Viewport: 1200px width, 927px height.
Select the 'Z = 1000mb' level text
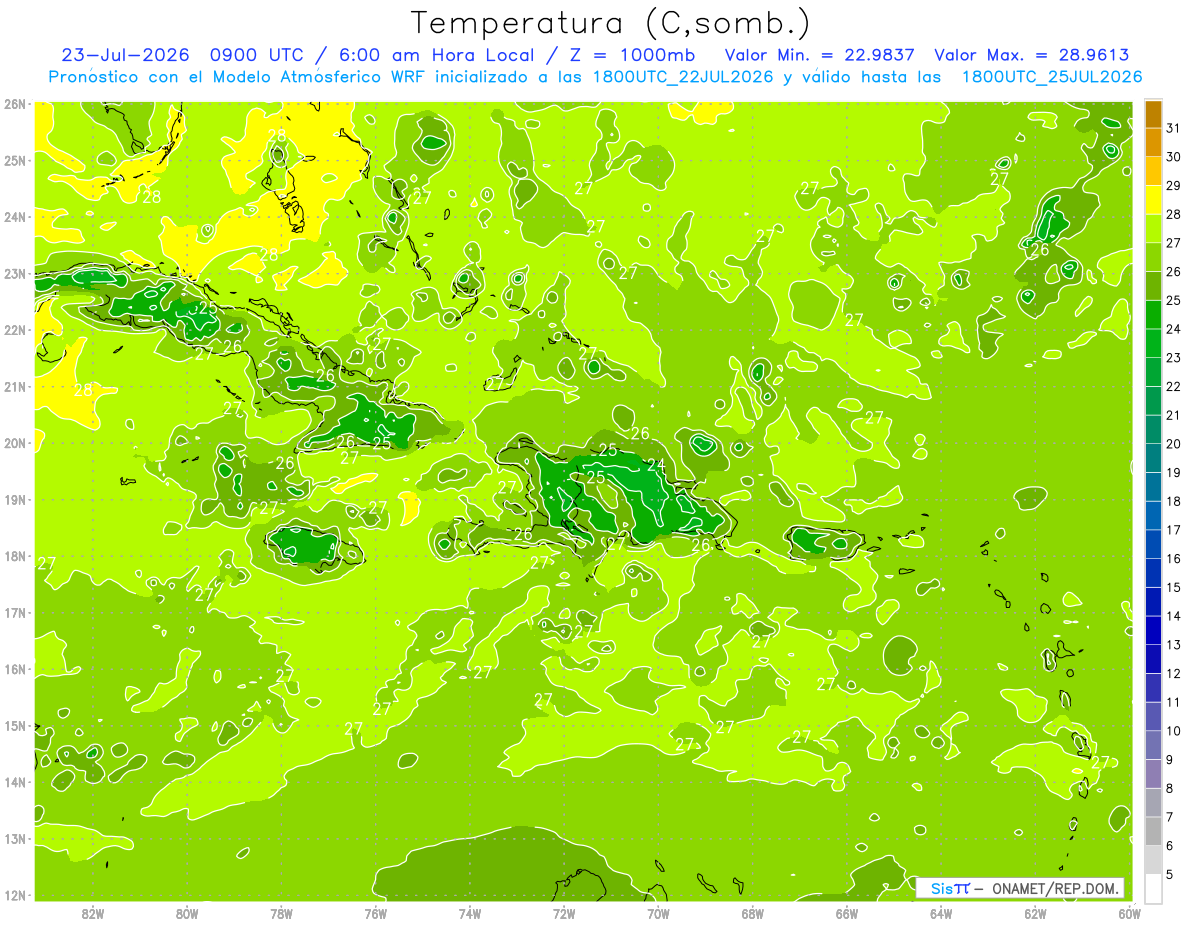(x=632, y=55)
